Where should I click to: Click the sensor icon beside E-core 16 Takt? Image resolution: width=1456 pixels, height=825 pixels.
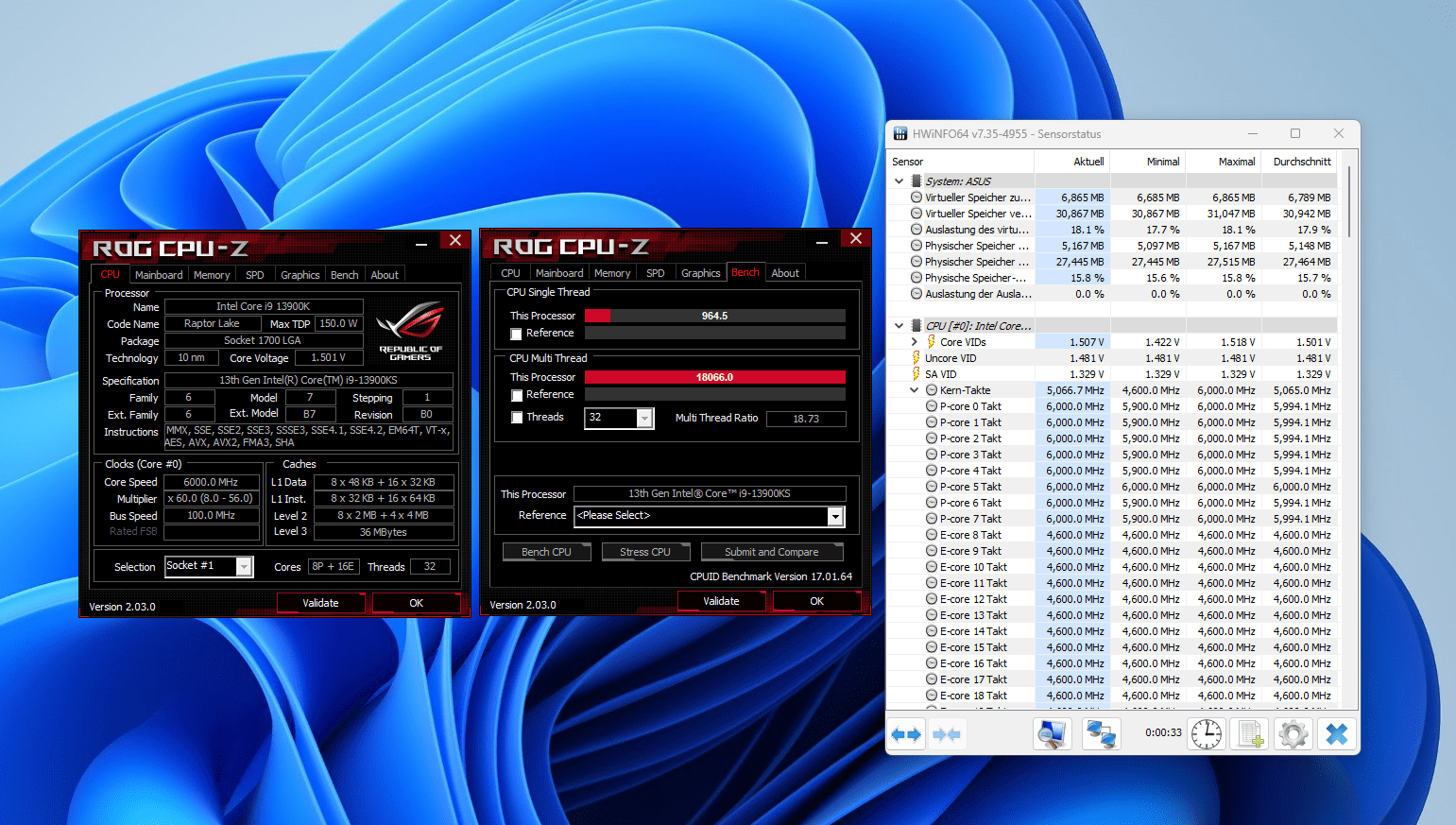pyautogui.click(x=932, y=663)
